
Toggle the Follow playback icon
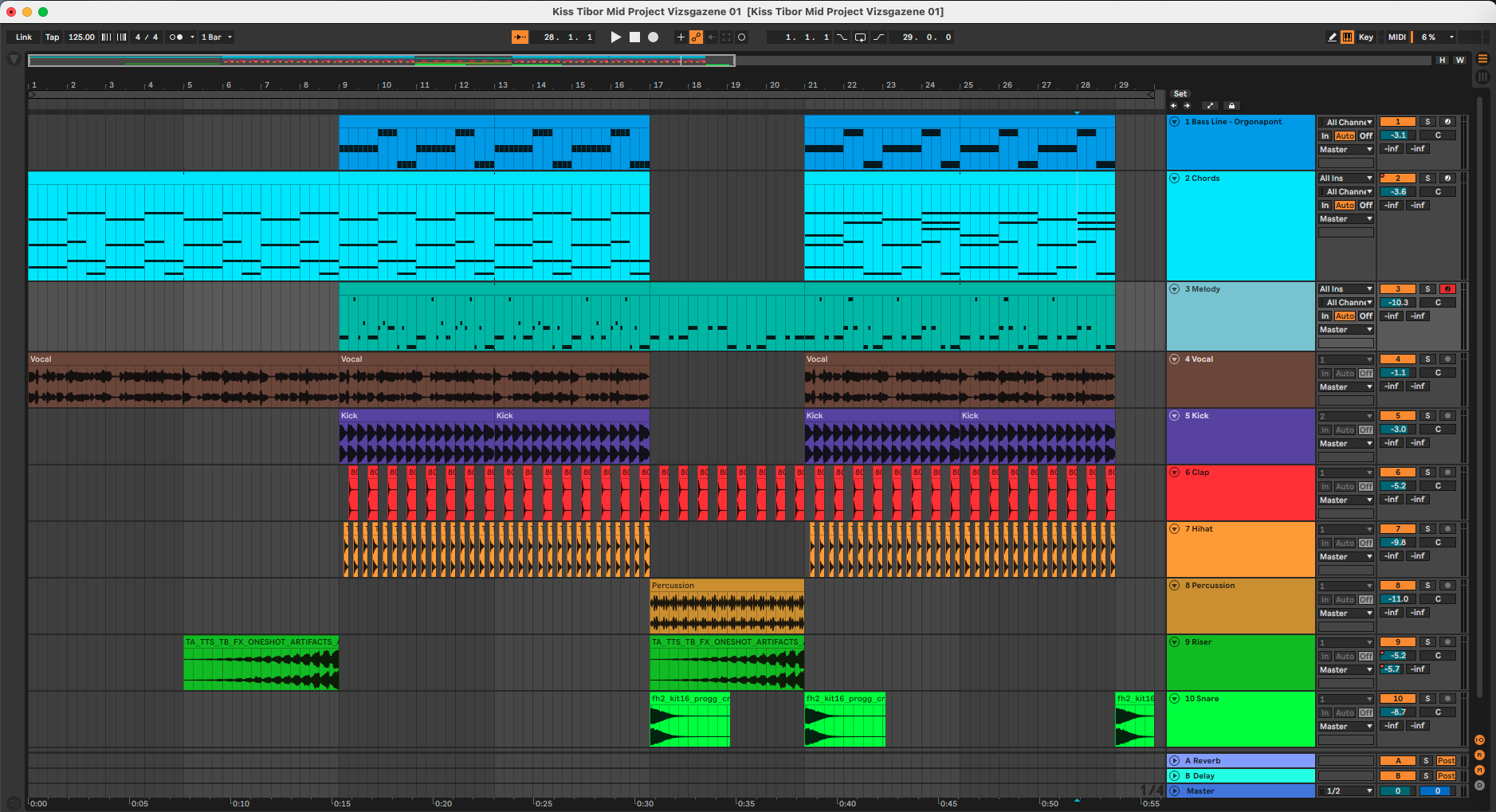[520, 37]
